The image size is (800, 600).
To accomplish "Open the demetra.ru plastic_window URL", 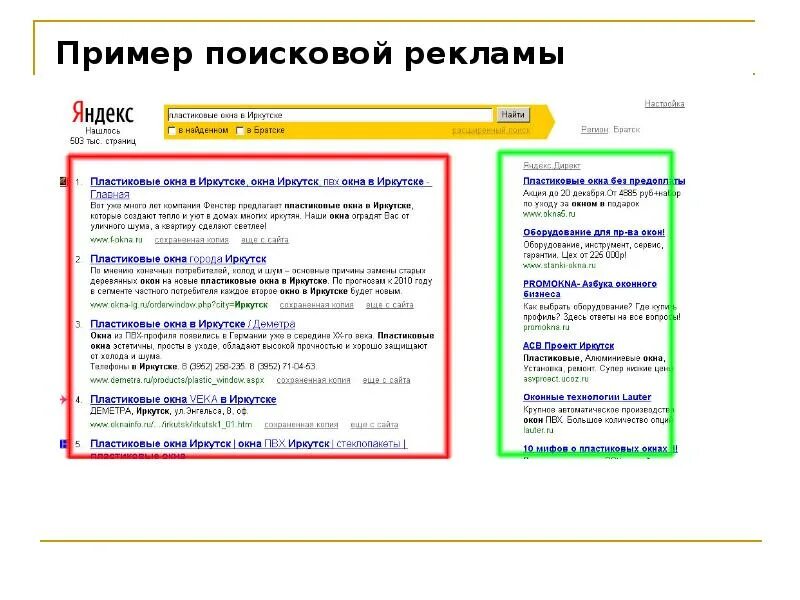I will coord(177,380).
